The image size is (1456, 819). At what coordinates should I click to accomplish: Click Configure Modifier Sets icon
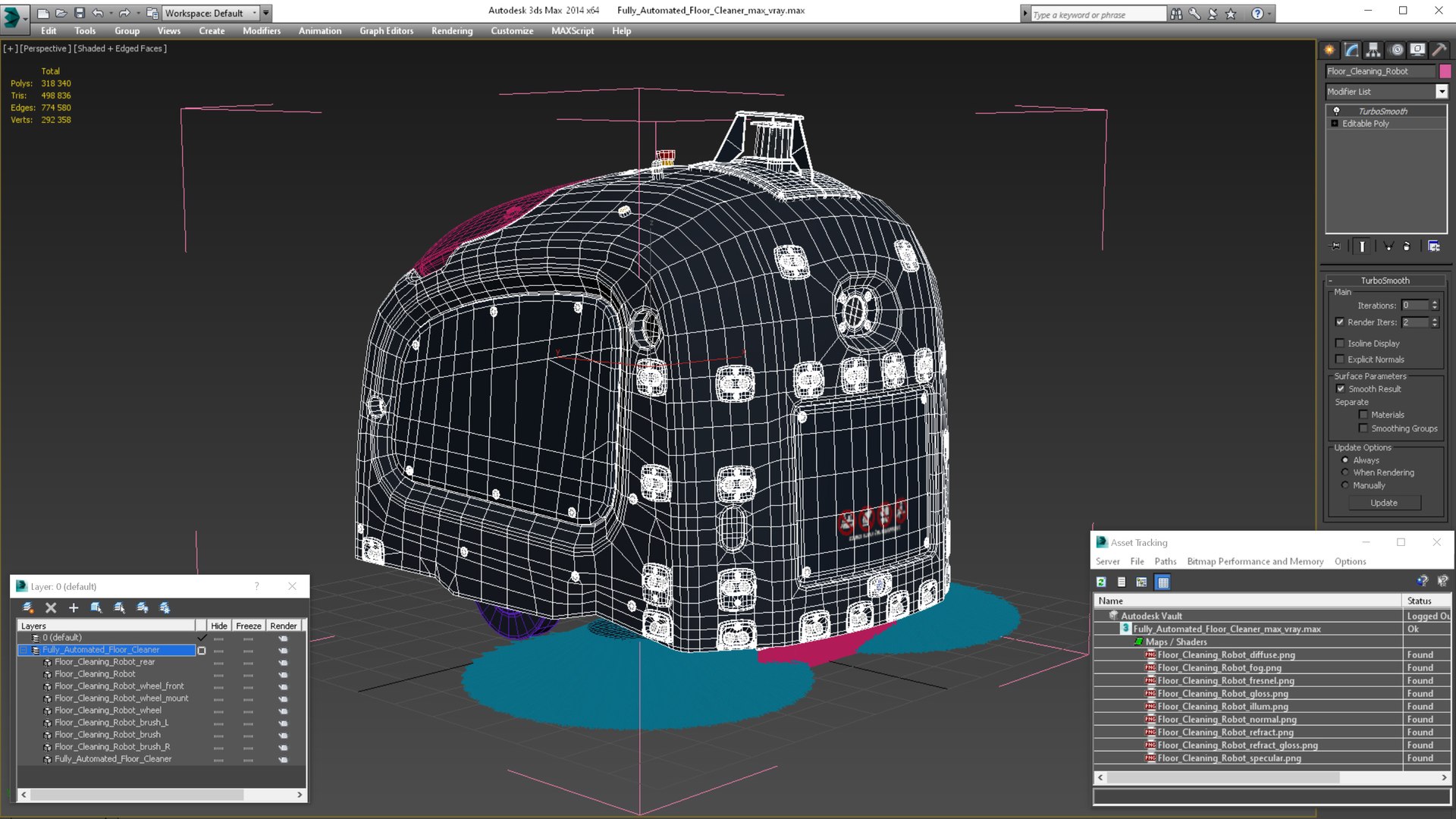(1433, 246)
